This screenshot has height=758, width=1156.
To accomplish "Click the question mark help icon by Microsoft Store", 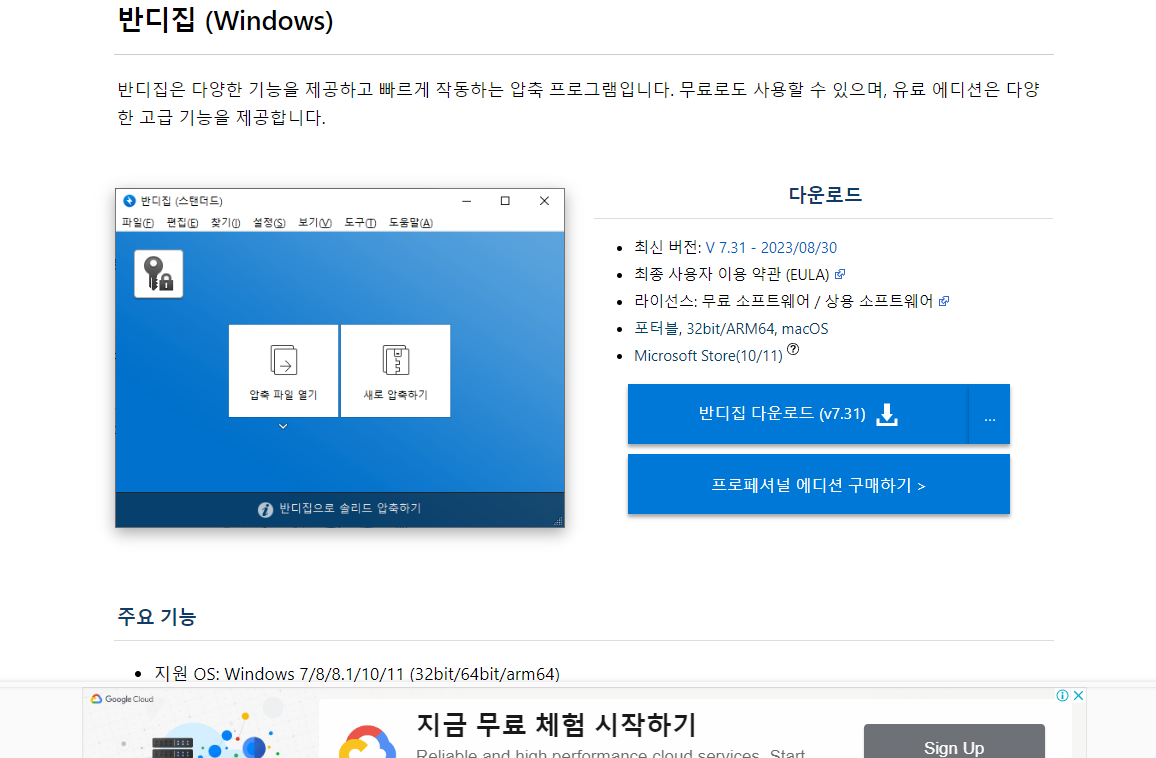I will pos(793,350).
